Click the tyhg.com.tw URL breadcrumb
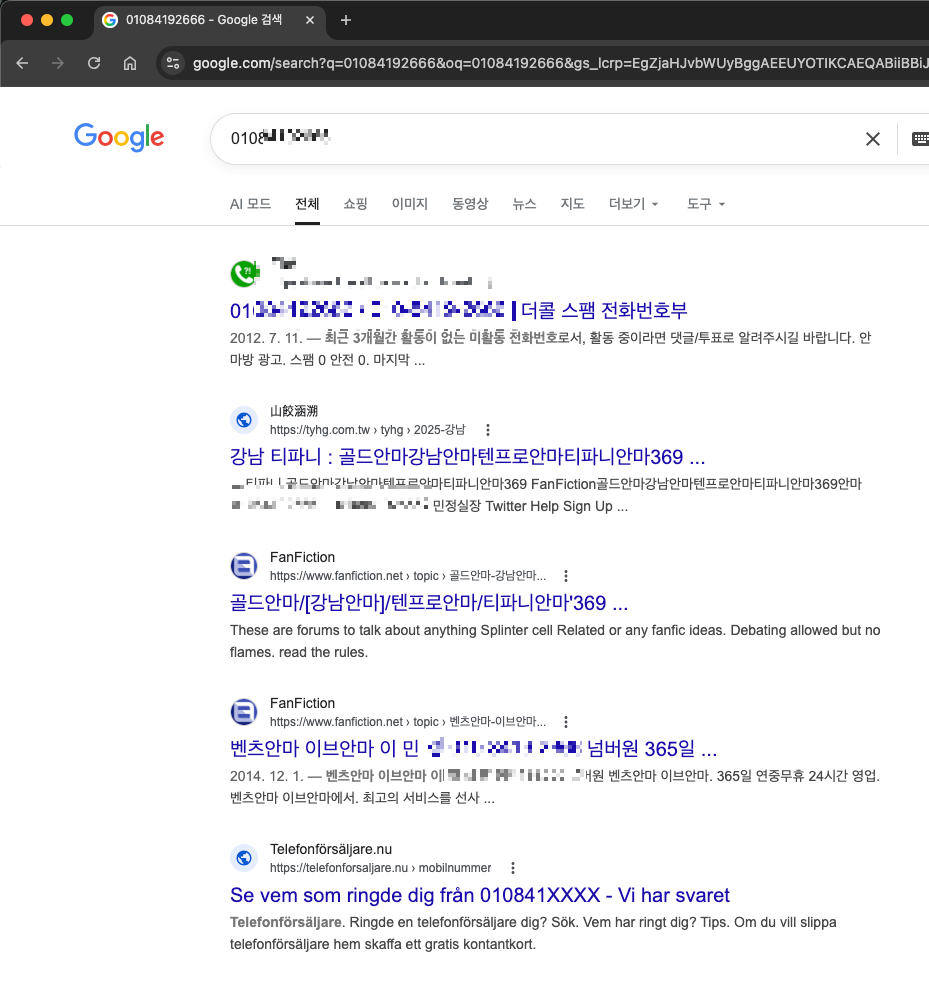 pyautogui.click(x=367, y=430)
